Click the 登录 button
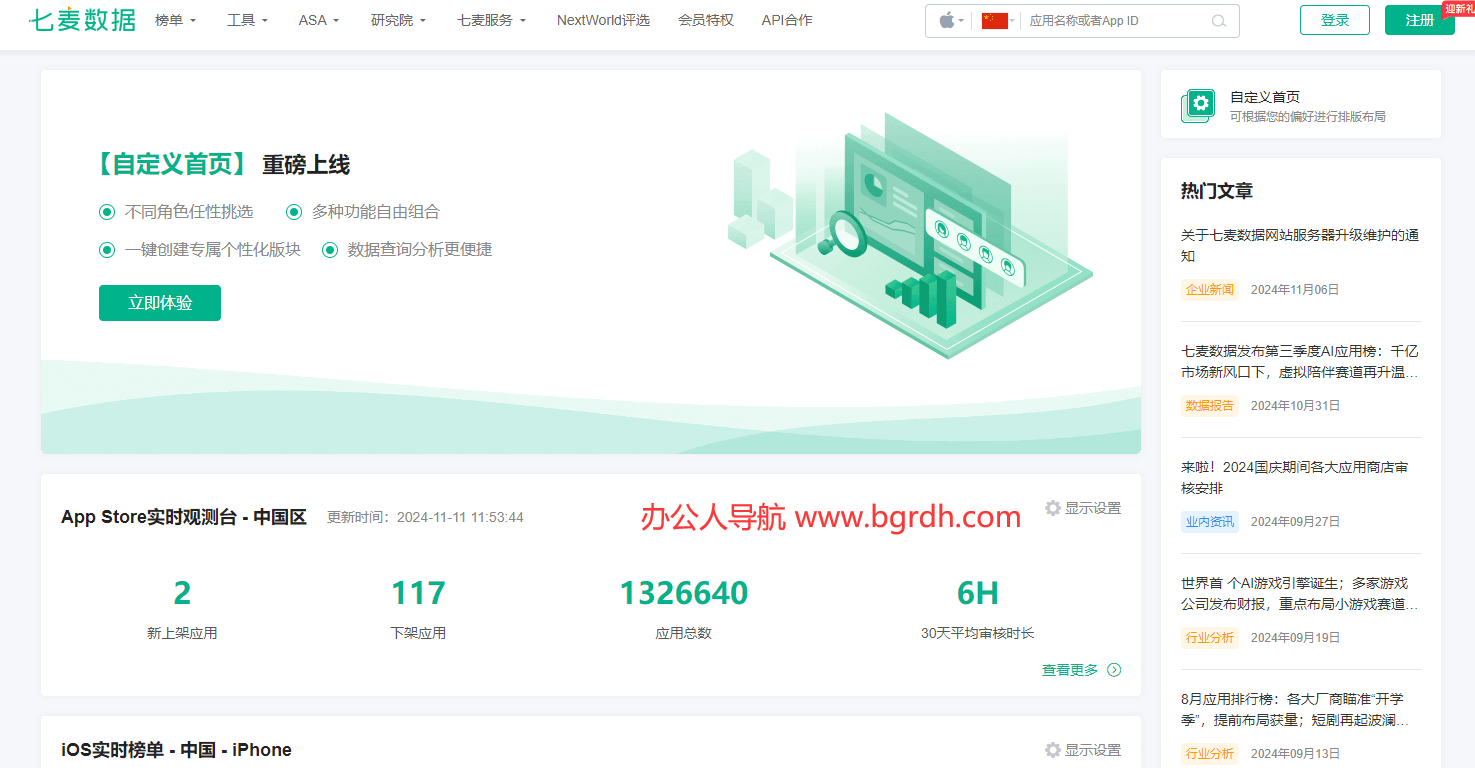Image resolution: width=1475 pixels, height=768 pixels. (1335, 20)
